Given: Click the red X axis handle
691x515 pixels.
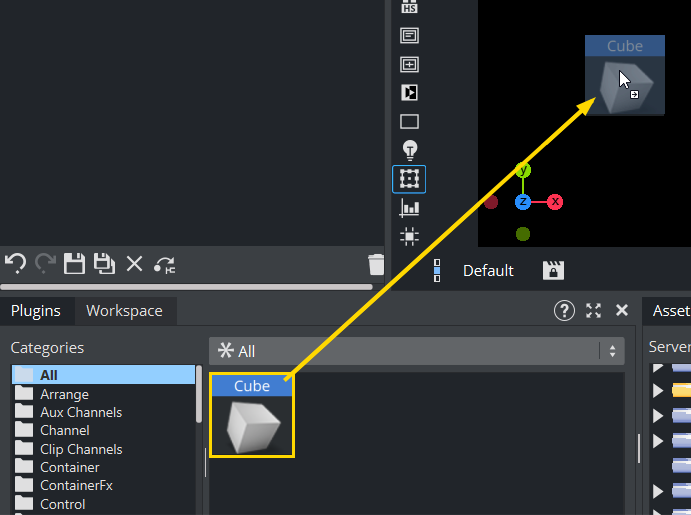Looking at the screenshot, I should click(555, 202).
